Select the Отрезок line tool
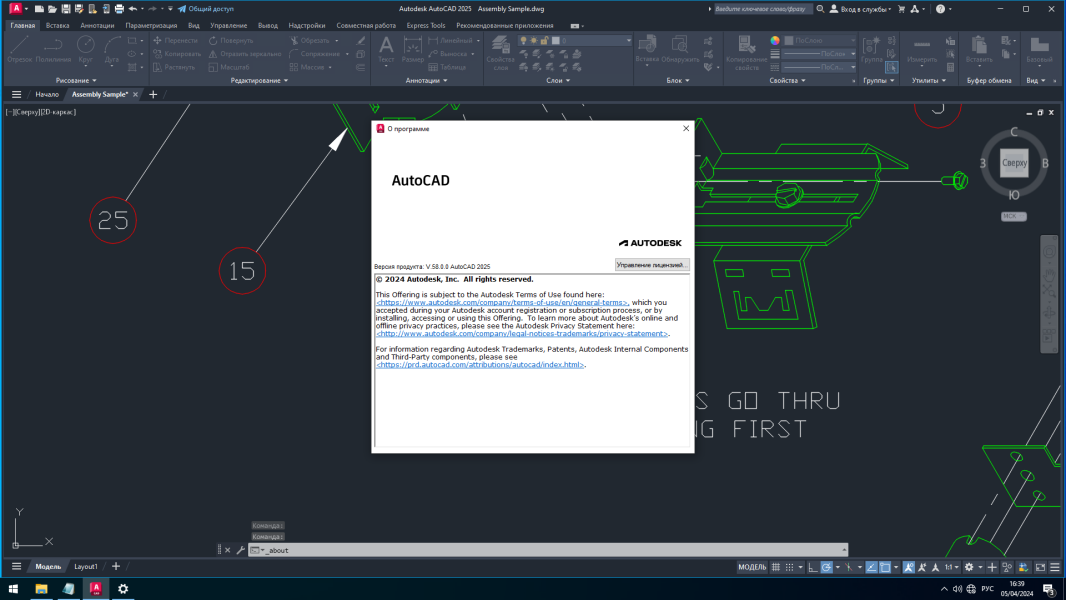This screenshot has height=600, width=1066. pos(20,50)
